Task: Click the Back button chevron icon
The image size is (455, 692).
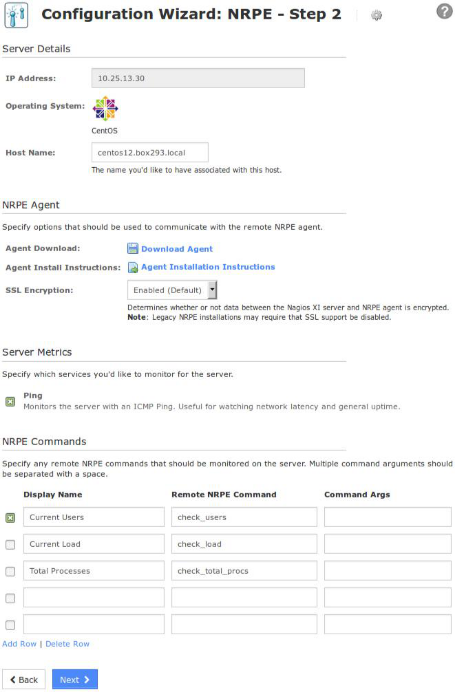Action: [12, 680]
